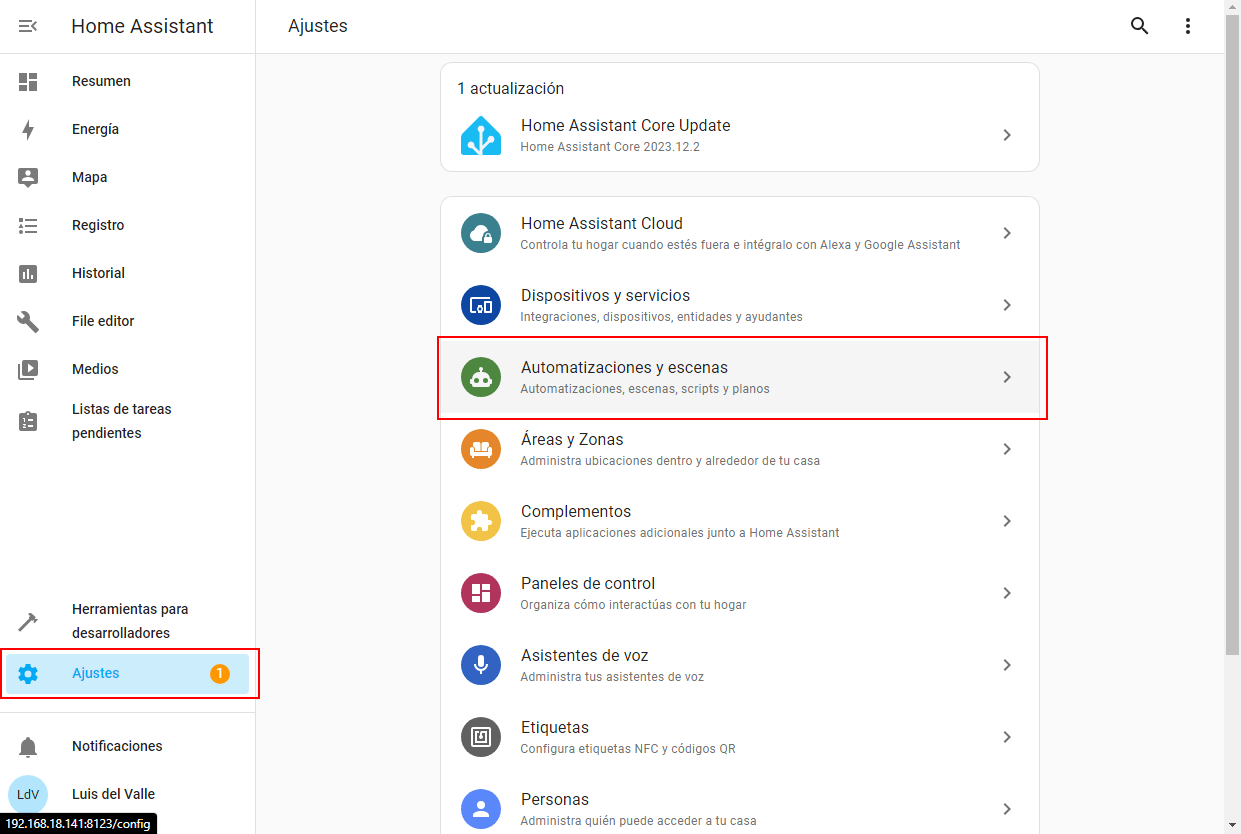This screenshot has width=1241, height=834.
Task: Click chevron on Complementos row
Action: pyautogui.click(x=1007, y=521)
